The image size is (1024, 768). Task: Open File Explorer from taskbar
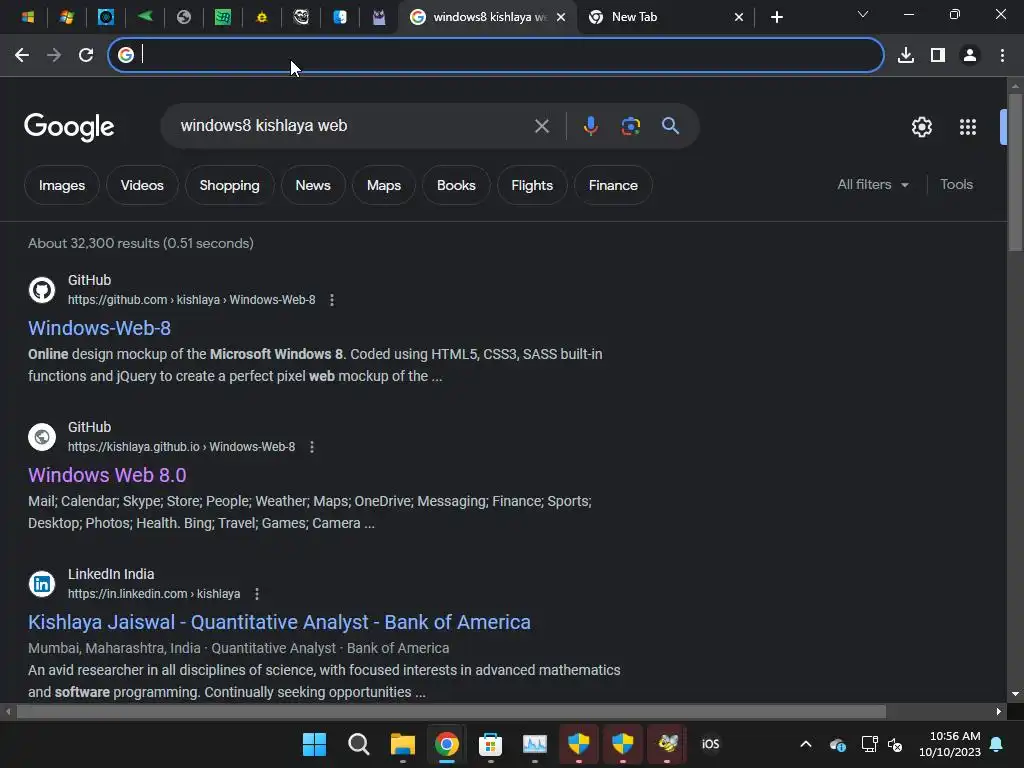click(402, 744)
